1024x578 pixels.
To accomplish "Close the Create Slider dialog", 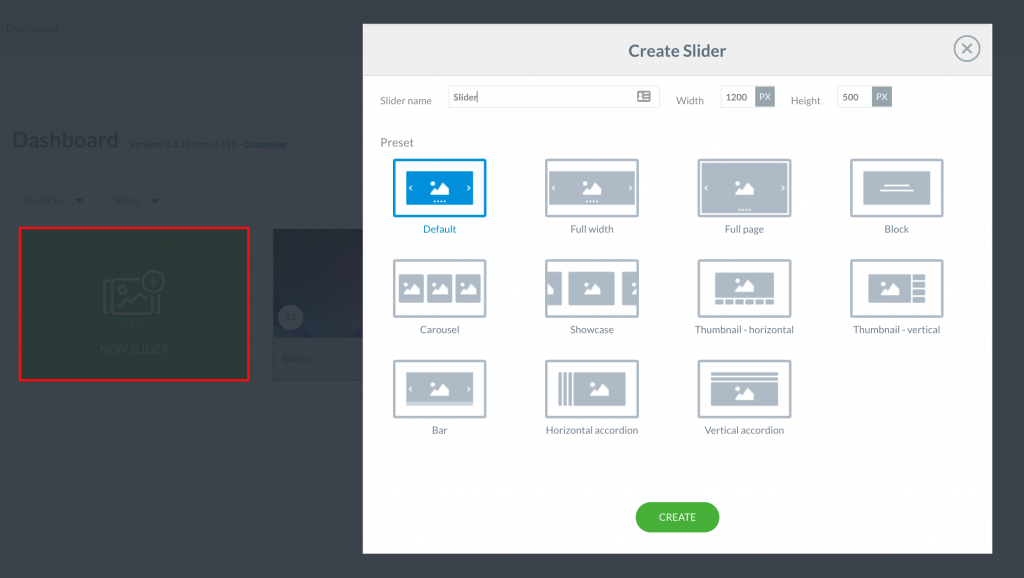I will point(967,48).
